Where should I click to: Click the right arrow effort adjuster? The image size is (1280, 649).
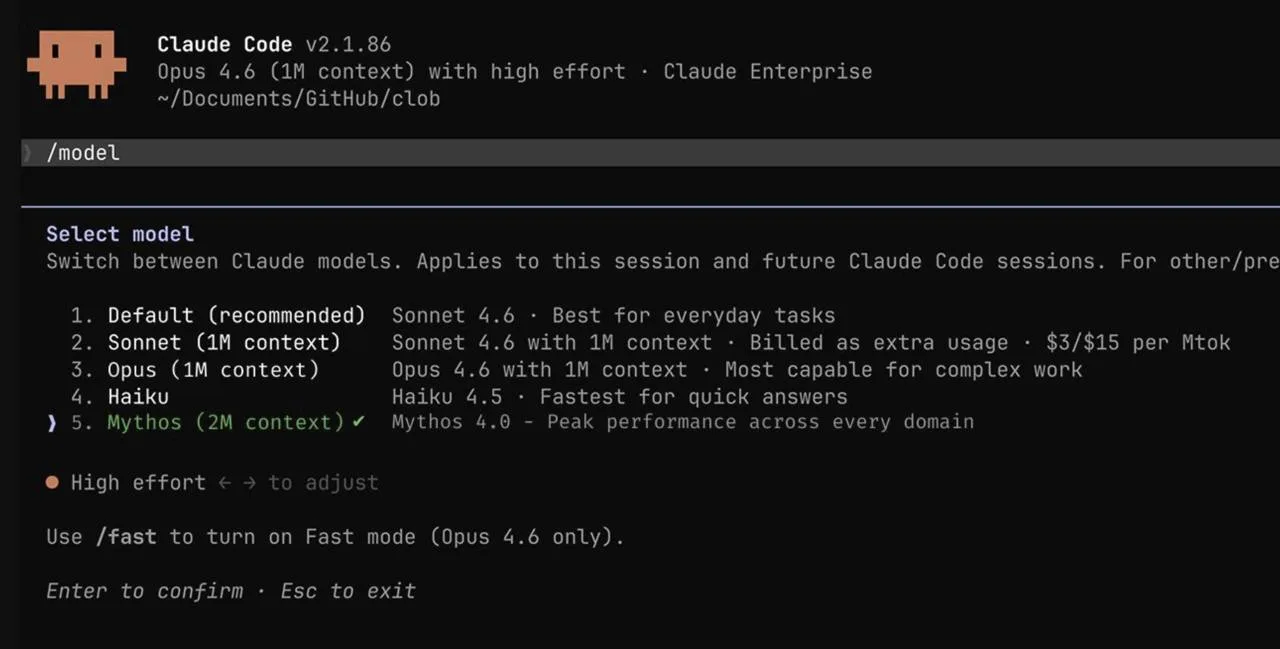pos(249,483)
